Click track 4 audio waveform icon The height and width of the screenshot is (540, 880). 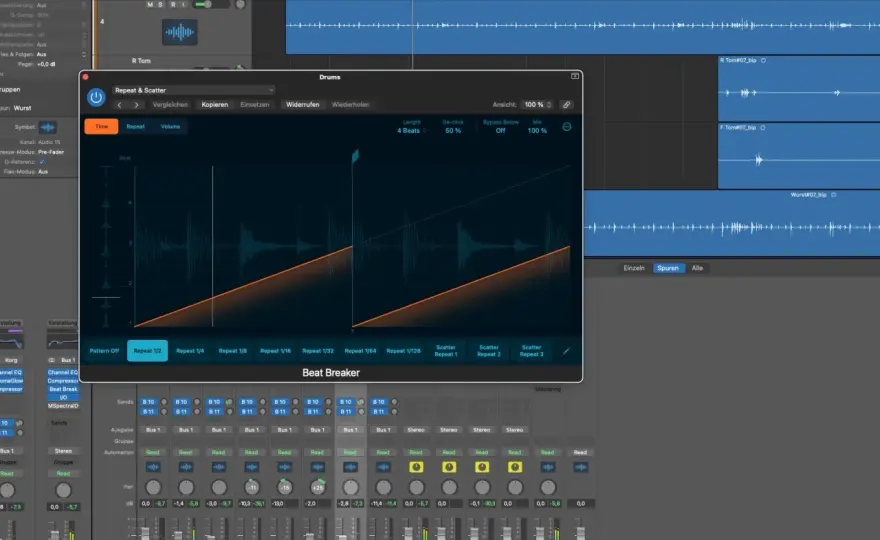click(180, 32)
